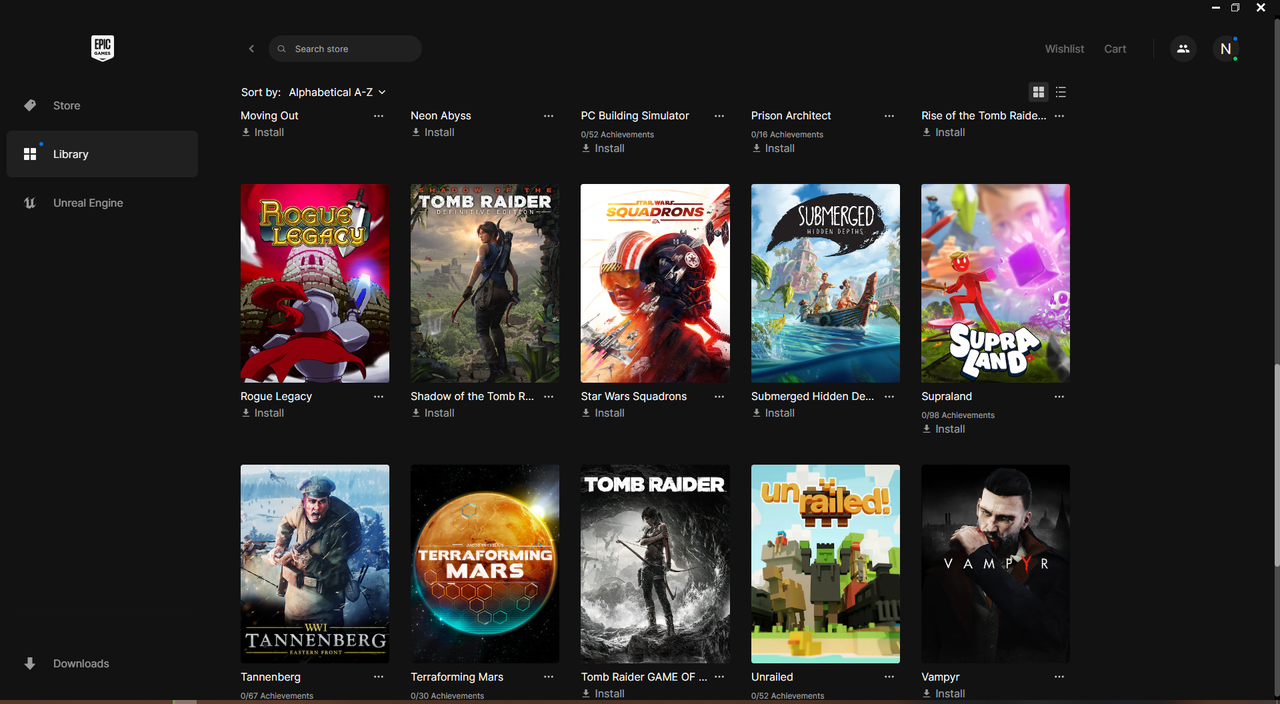Screen dimensions: 1280x704
Task: Open the Wishlist
Action: pos(1064,49)
